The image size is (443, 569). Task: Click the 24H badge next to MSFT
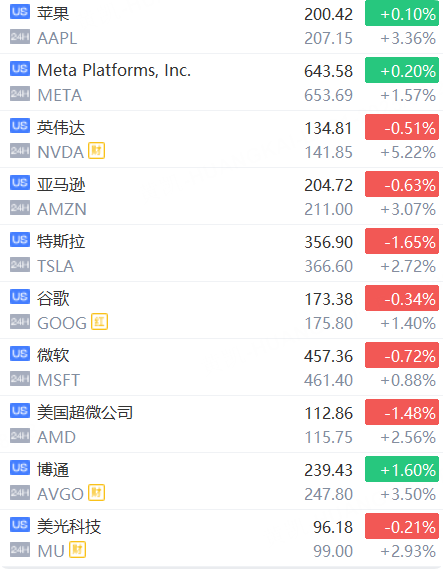20,378
